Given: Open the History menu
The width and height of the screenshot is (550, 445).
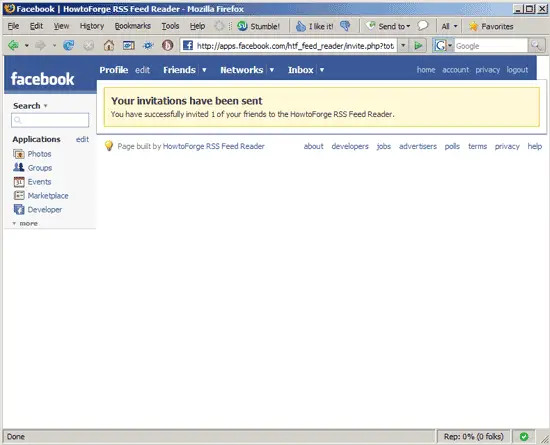Looking at the screenshot, I should 92,26.
